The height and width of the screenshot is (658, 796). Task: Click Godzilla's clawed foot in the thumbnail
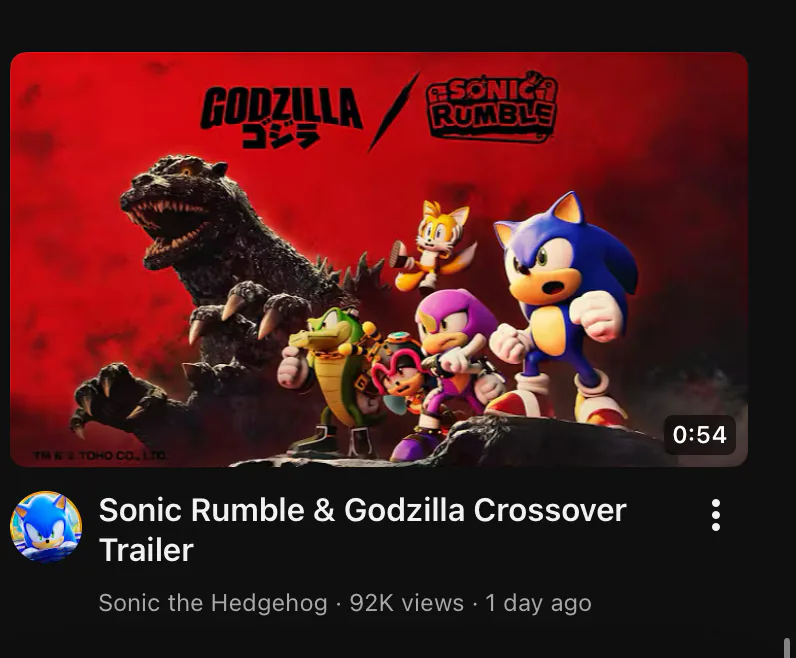point(120,400)
